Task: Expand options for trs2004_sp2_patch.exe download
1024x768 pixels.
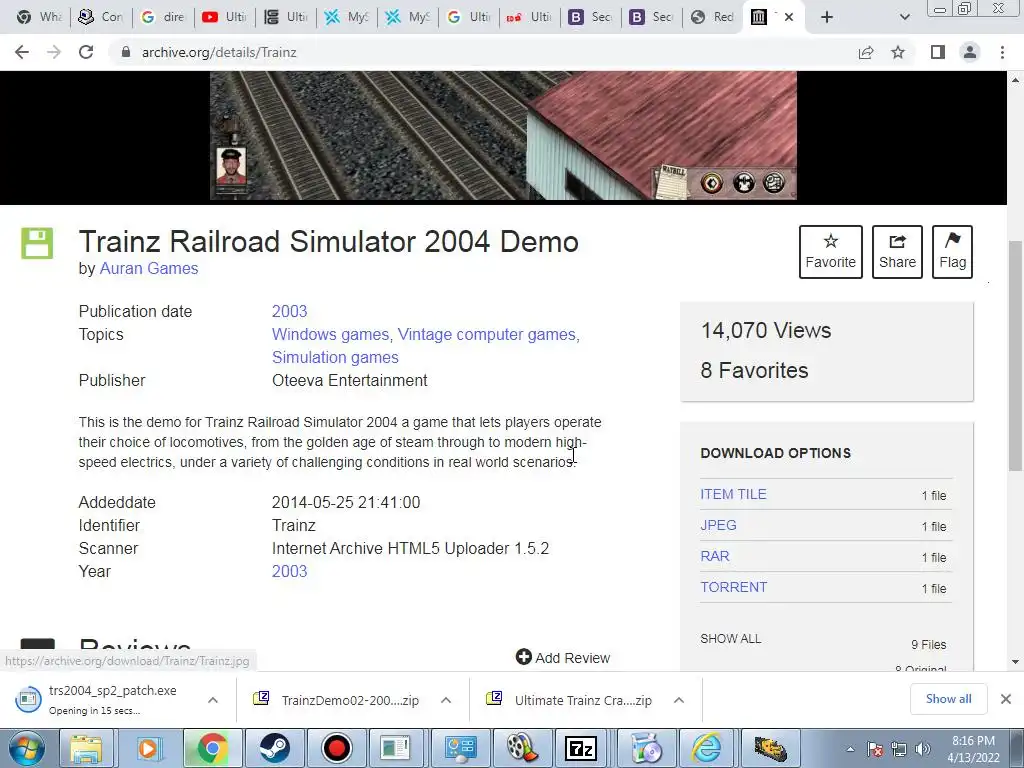Action: (213, 700)
